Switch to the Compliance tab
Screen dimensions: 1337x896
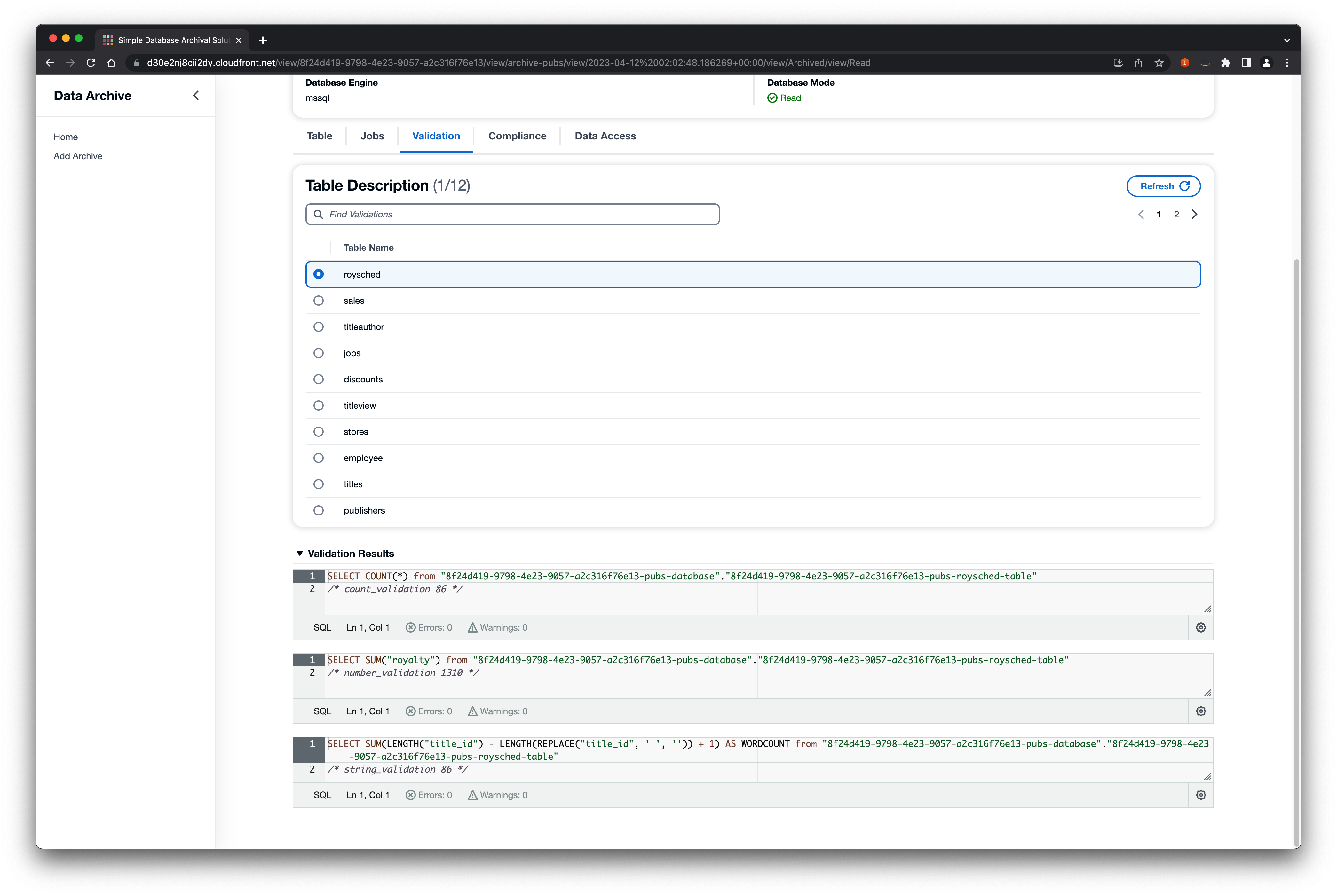517,136
